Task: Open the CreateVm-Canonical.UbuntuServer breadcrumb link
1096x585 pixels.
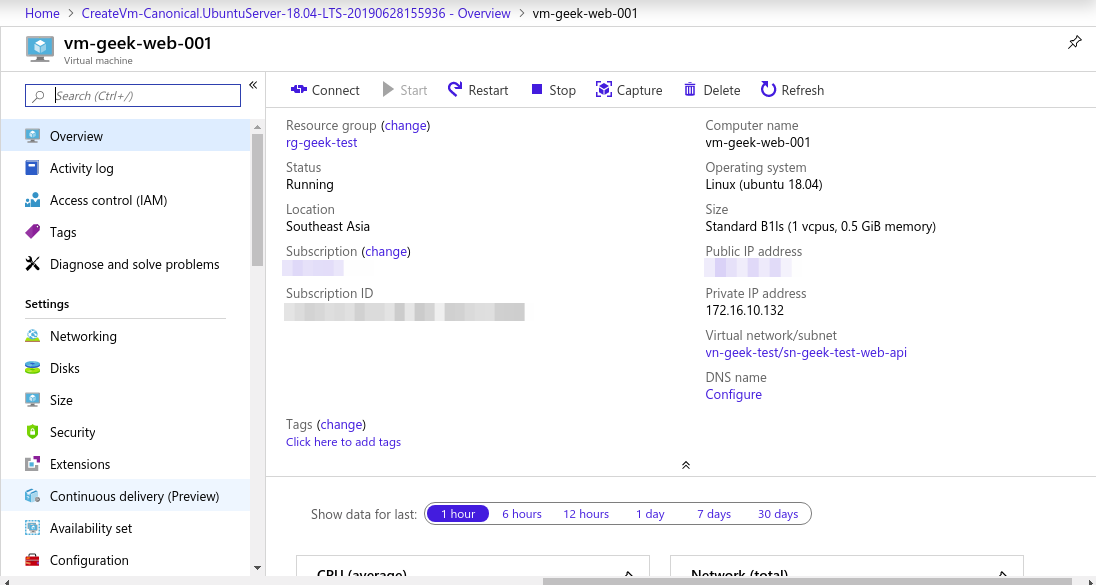Action: [x=296, y=13]
